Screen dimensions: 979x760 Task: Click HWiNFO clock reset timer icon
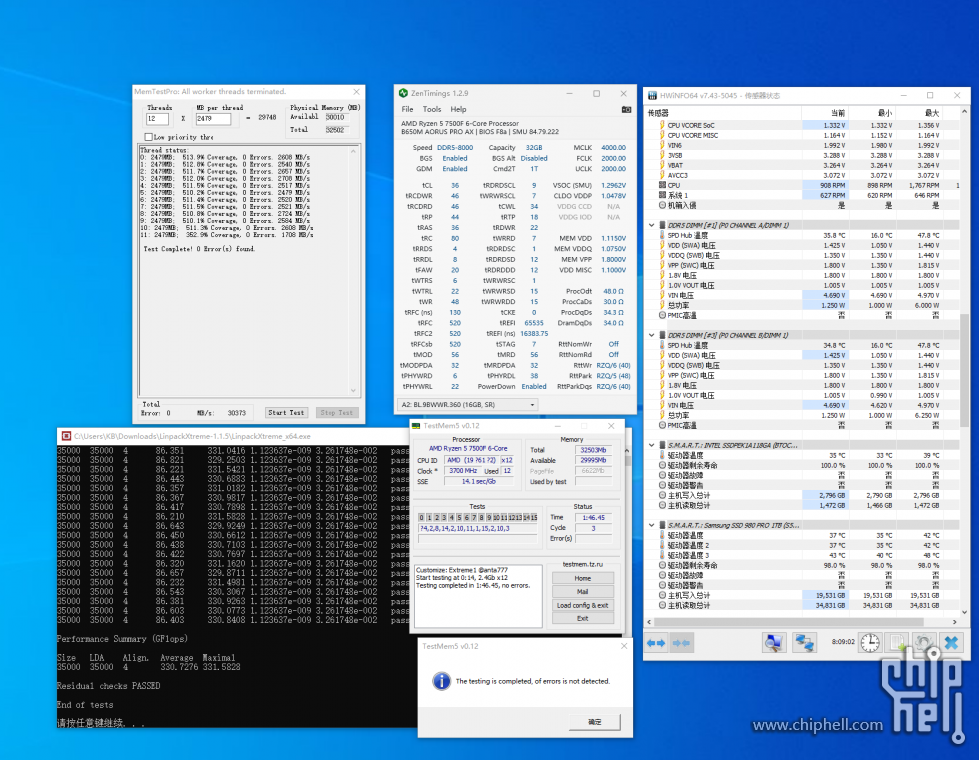[x=870, y=643]
